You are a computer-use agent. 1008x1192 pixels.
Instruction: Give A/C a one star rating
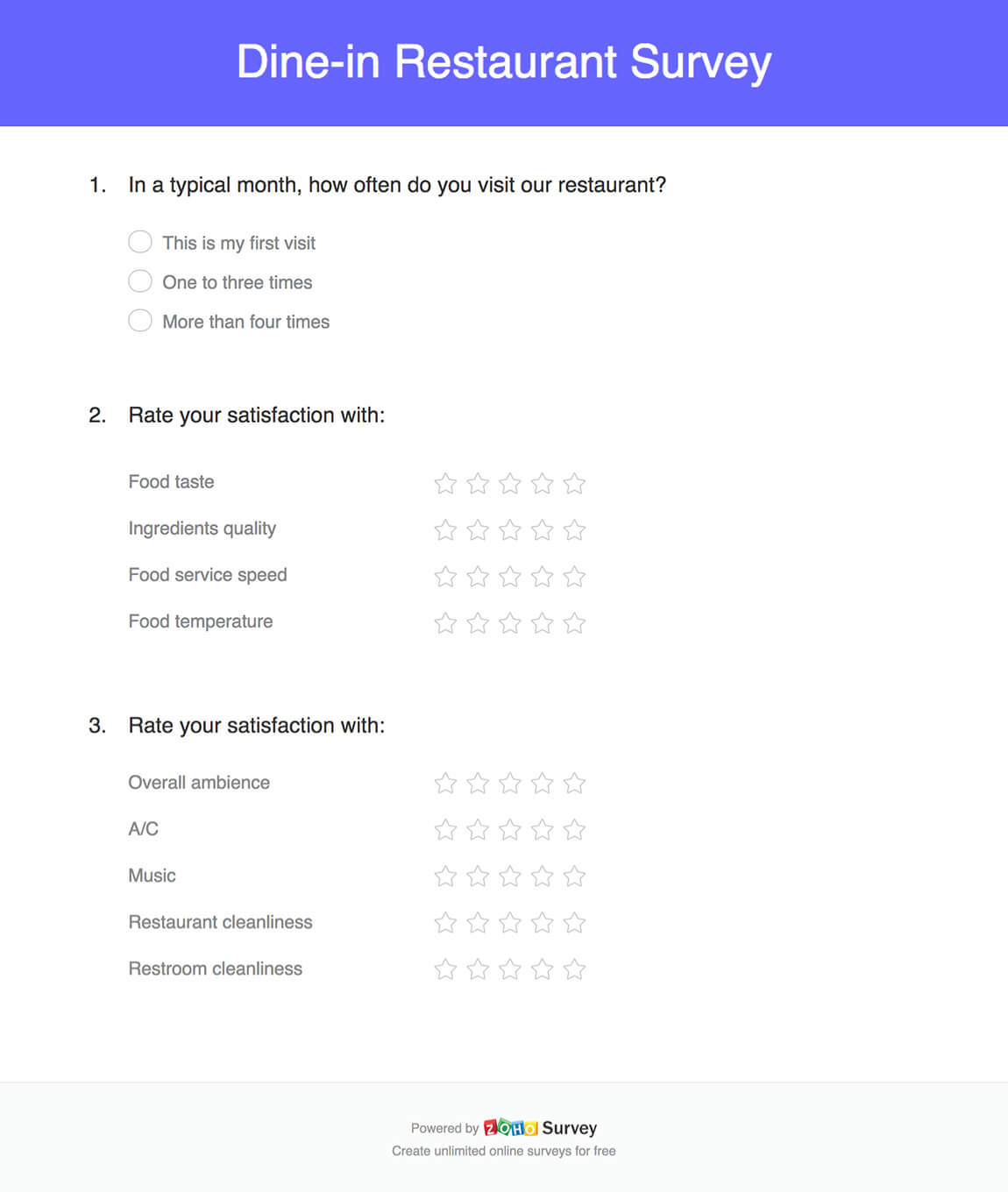pos(445,829)
